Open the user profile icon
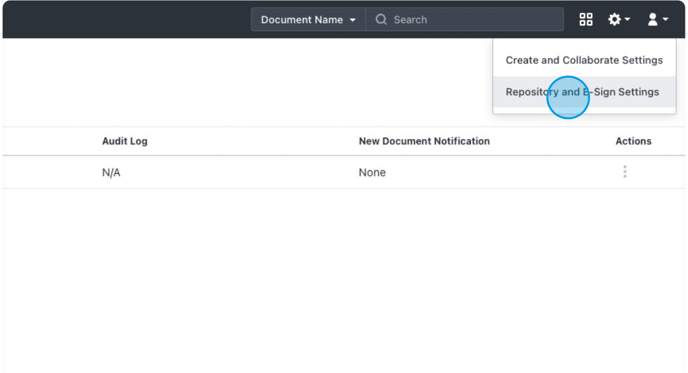 (652, 19)
